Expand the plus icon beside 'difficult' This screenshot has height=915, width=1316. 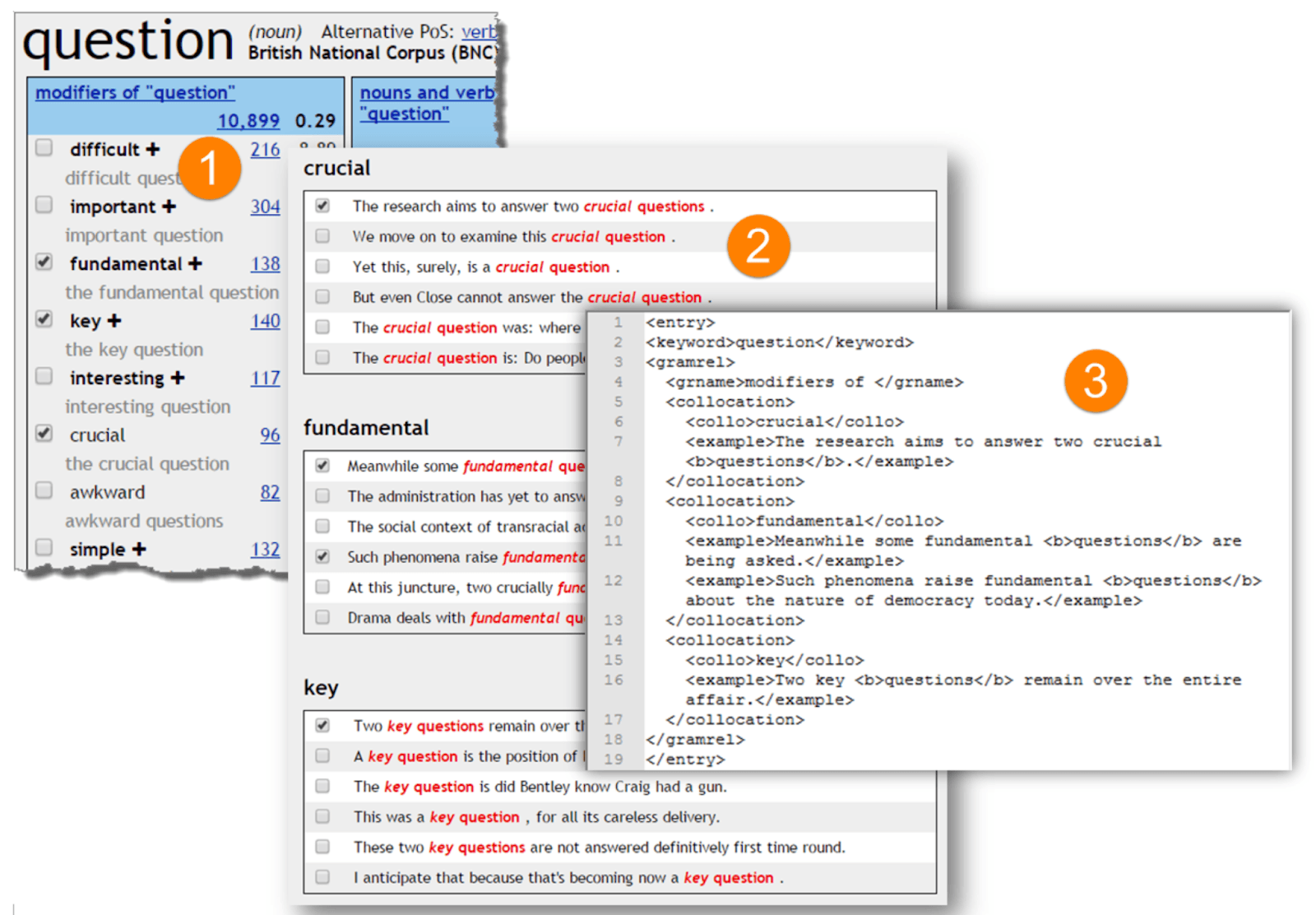pos(153,149)
